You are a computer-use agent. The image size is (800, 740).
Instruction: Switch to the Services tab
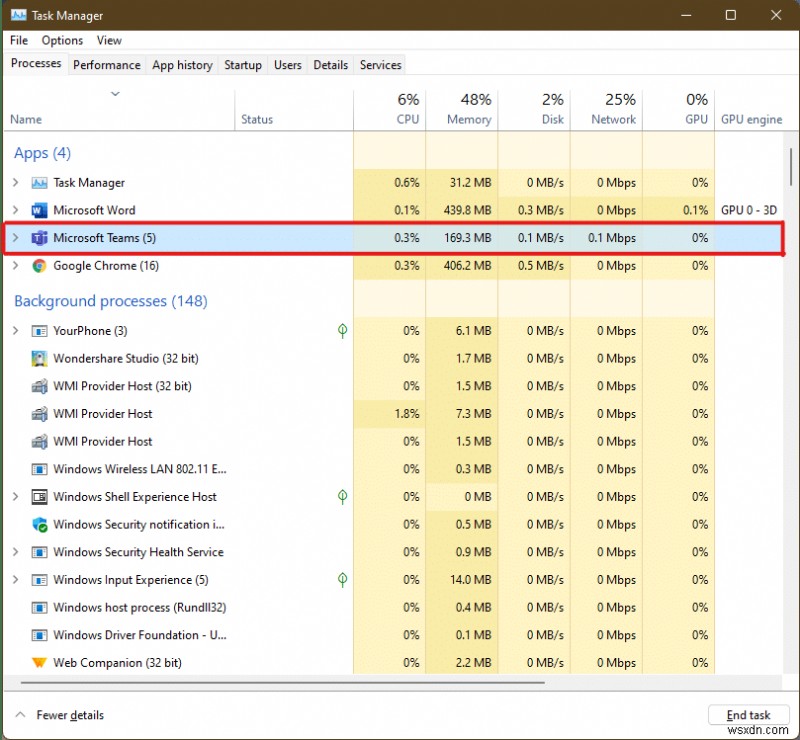click(x=381, y=65)
